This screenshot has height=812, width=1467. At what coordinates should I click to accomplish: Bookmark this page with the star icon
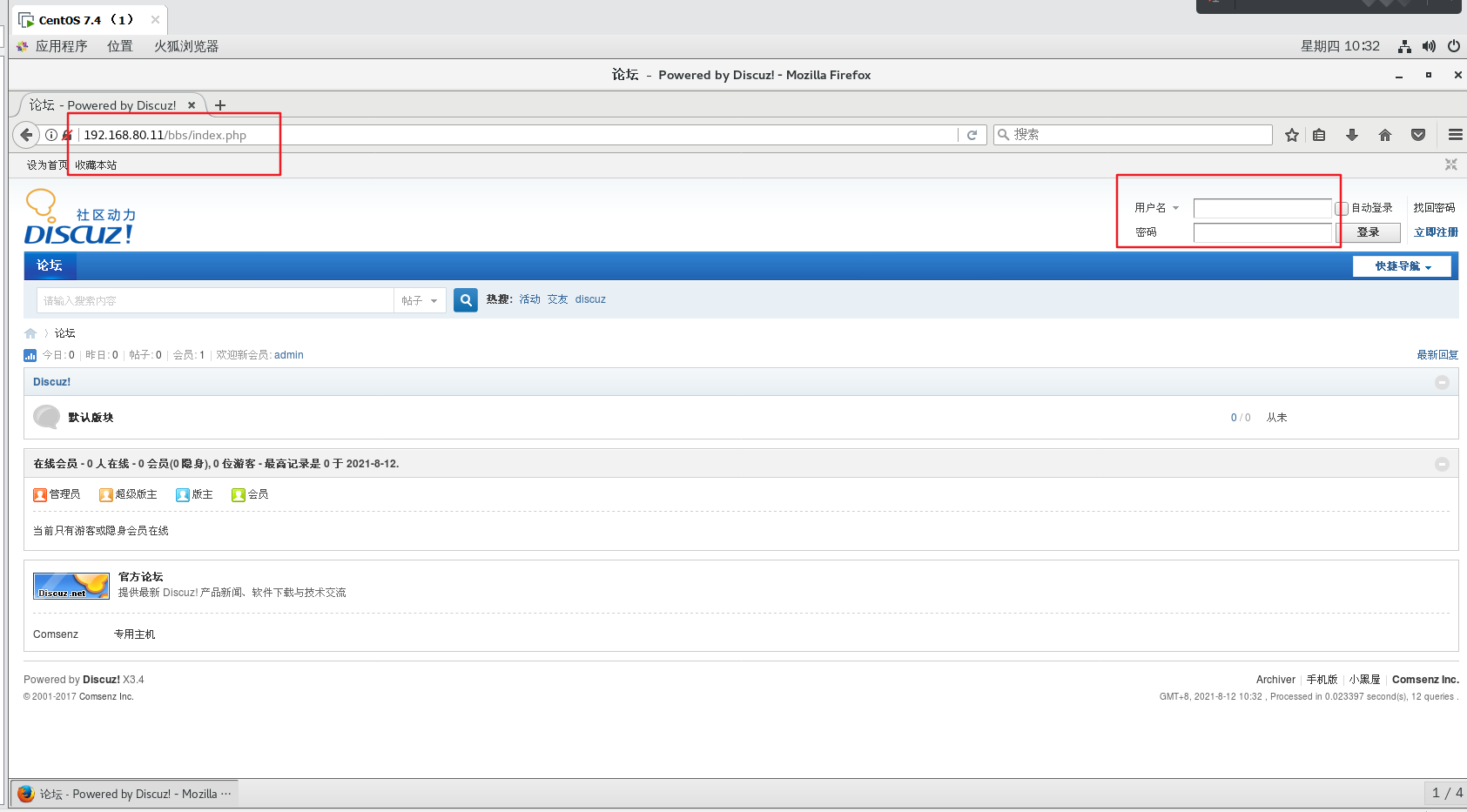(x=1292, y=135)
